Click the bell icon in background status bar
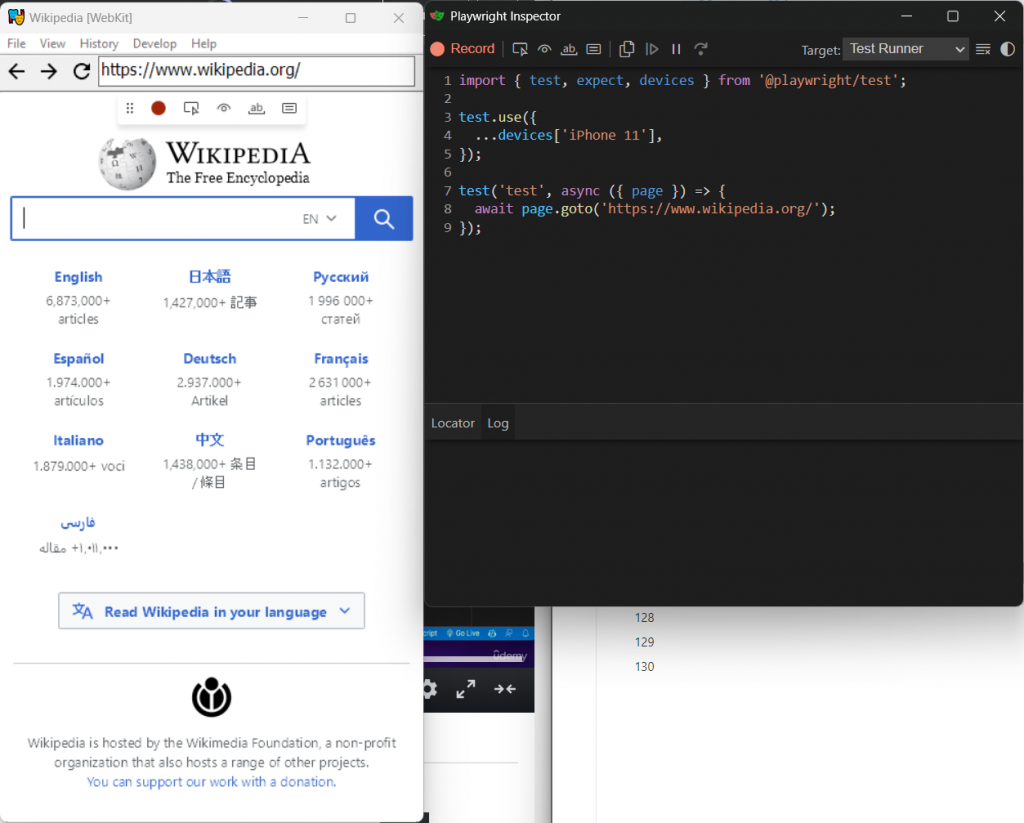This screenshot has height=823, width=1024. click(525, 633)
